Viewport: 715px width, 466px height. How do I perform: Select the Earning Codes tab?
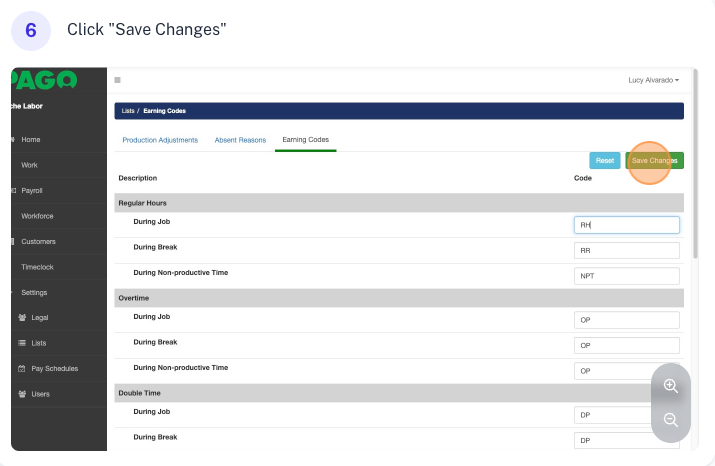[x=305, y=140]
